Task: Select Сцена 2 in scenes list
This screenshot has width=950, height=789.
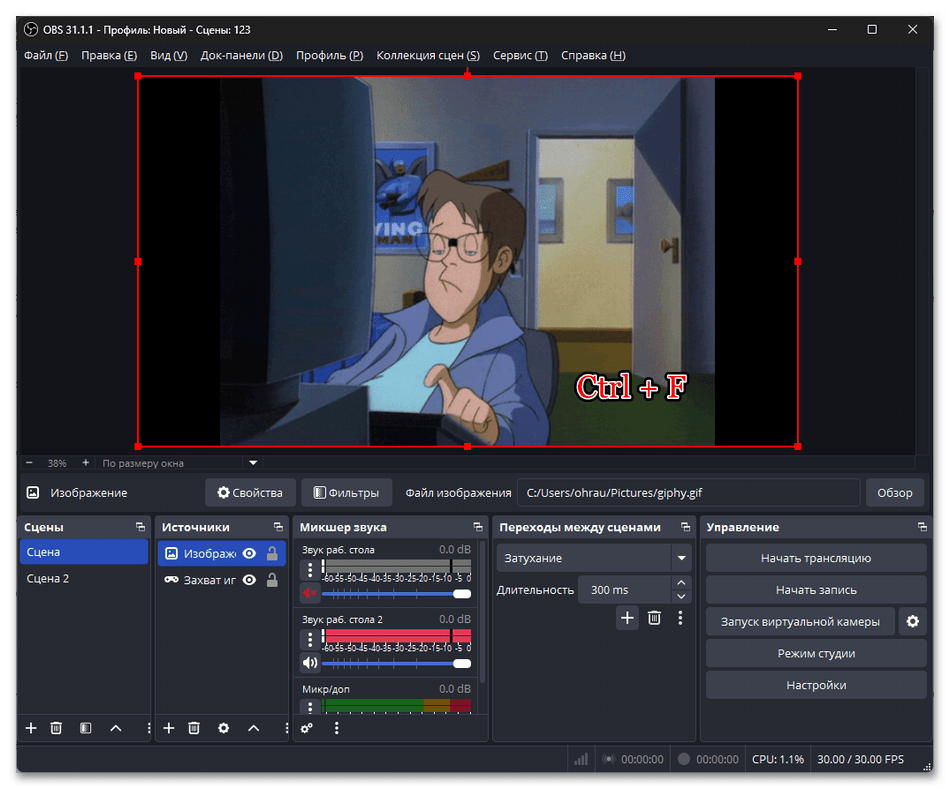Action: click(84, 579)
